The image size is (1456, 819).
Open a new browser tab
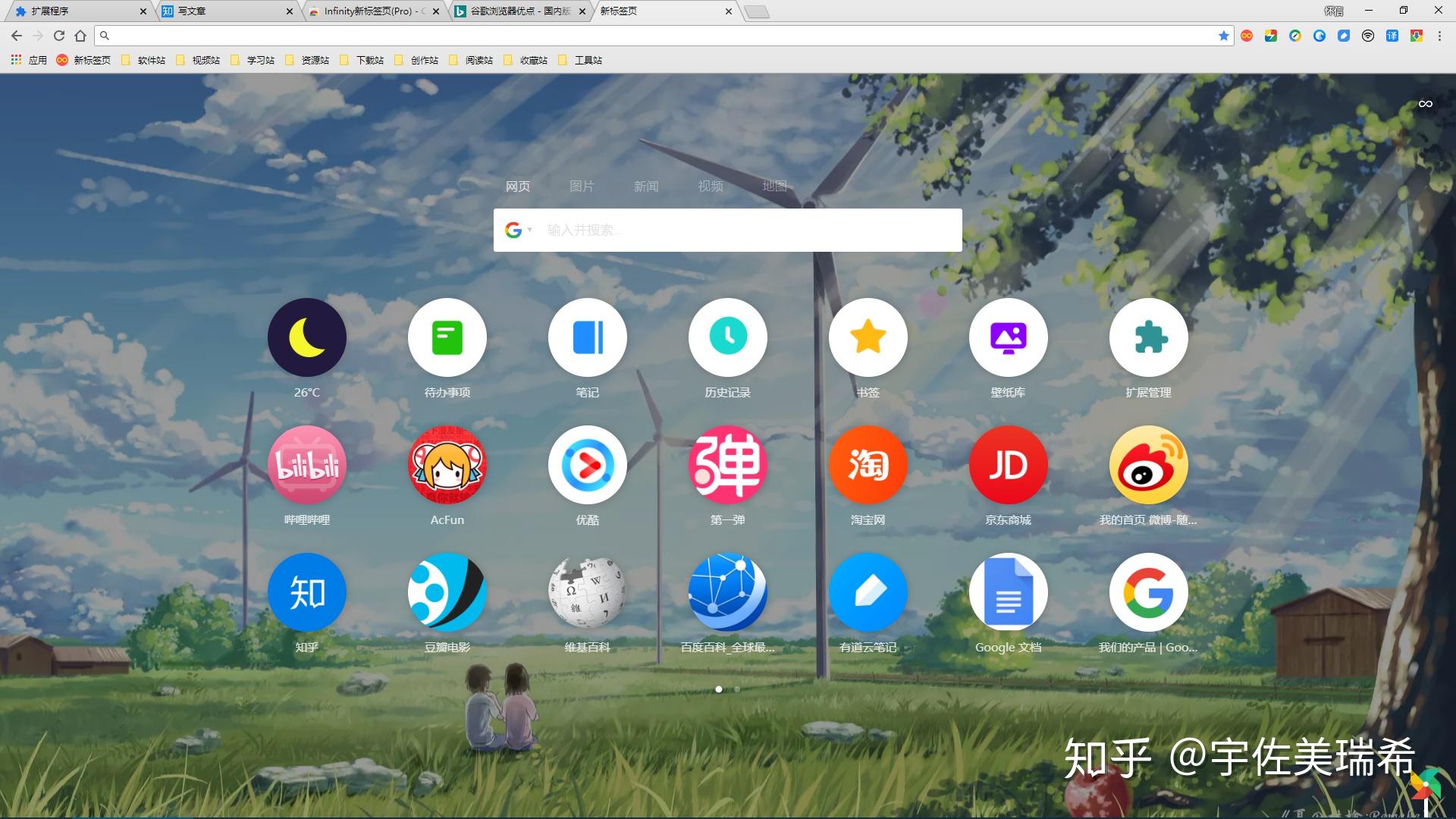pyautogui.click(x=756, y=11)
